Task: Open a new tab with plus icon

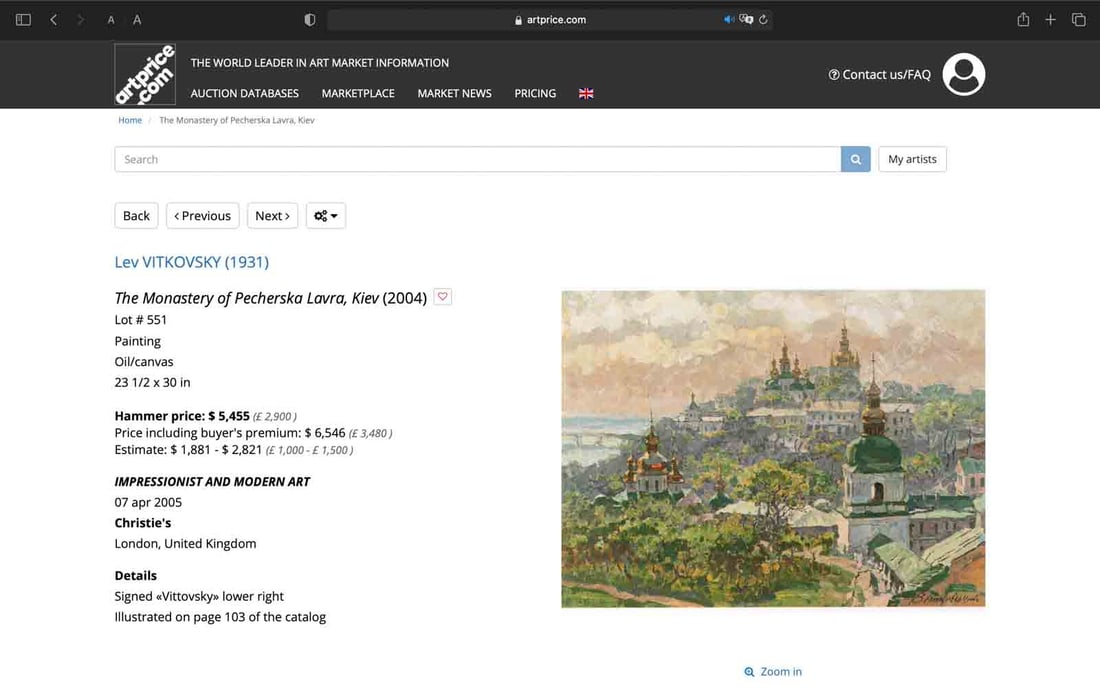Action: click(1050, 20)
